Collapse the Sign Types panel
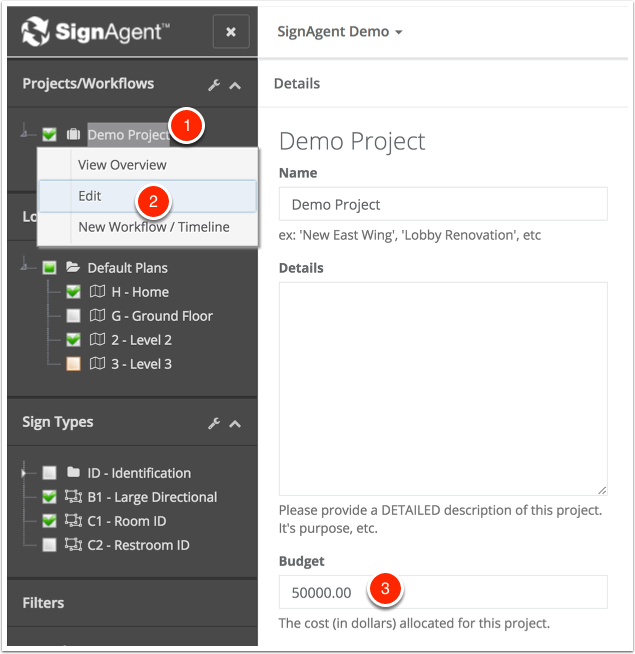Screen dimensions: 635x654 (235, 424)
